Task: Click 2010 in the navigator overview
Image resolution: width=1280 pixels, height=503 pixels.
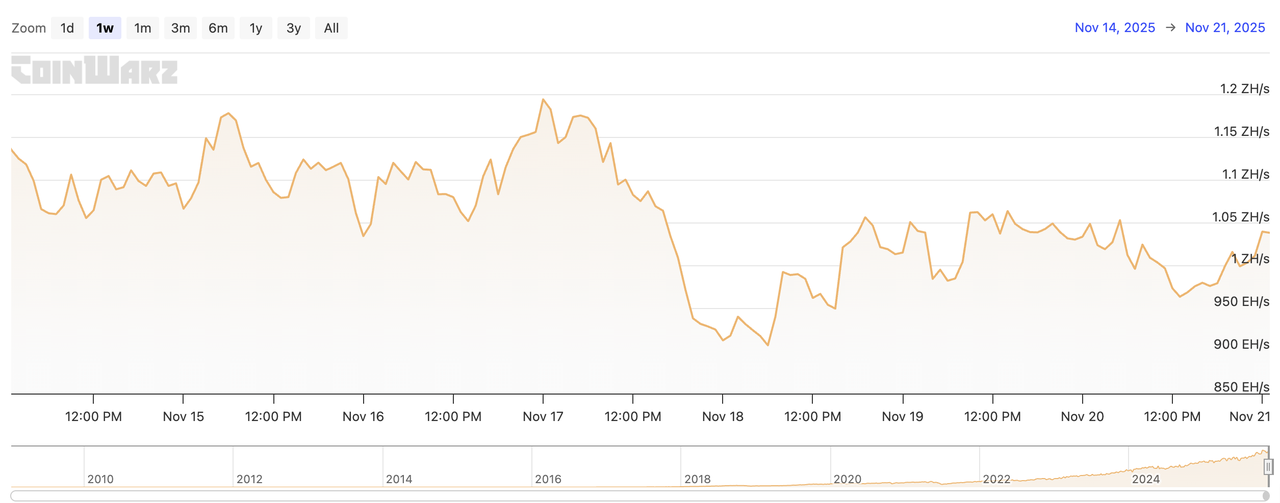Action: (x=100, y=479)
